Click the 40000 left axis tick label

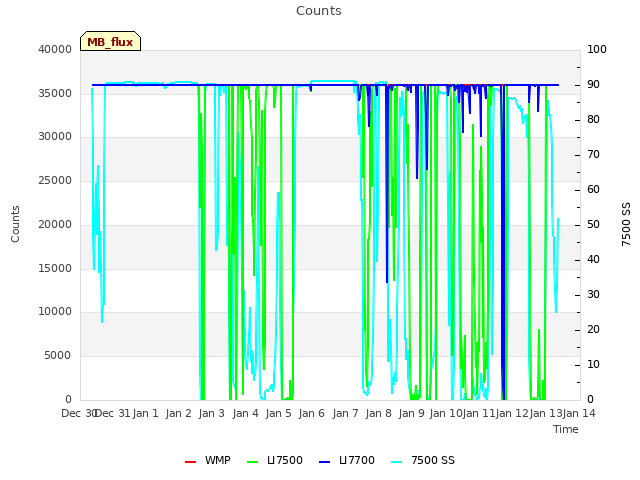pos(55,49)
